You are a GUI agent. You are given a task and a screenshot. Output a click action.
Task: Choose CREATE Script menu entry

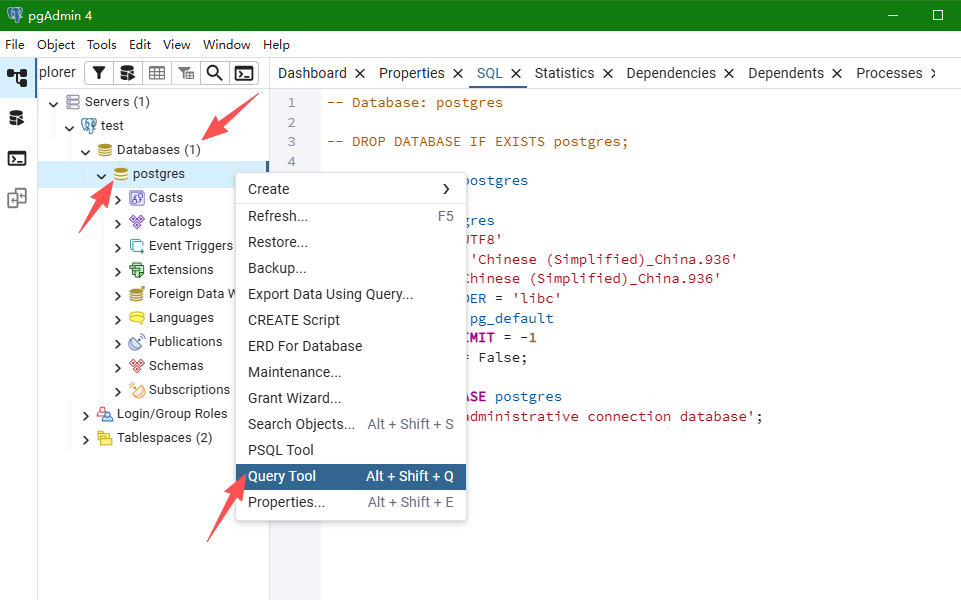pos(351,321)
